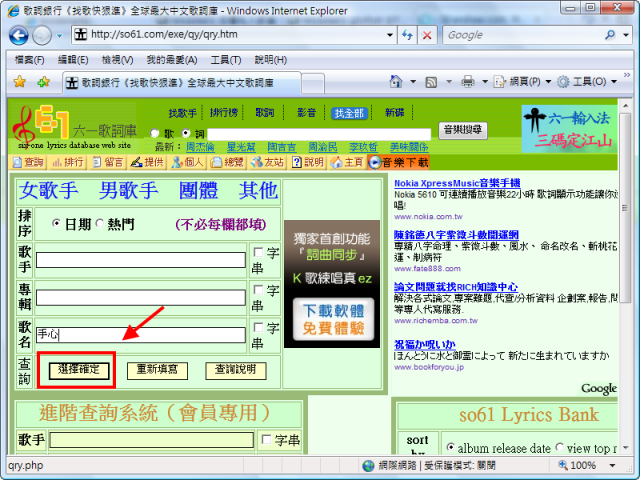Open the 檢視(V) menu

point(117,60)
